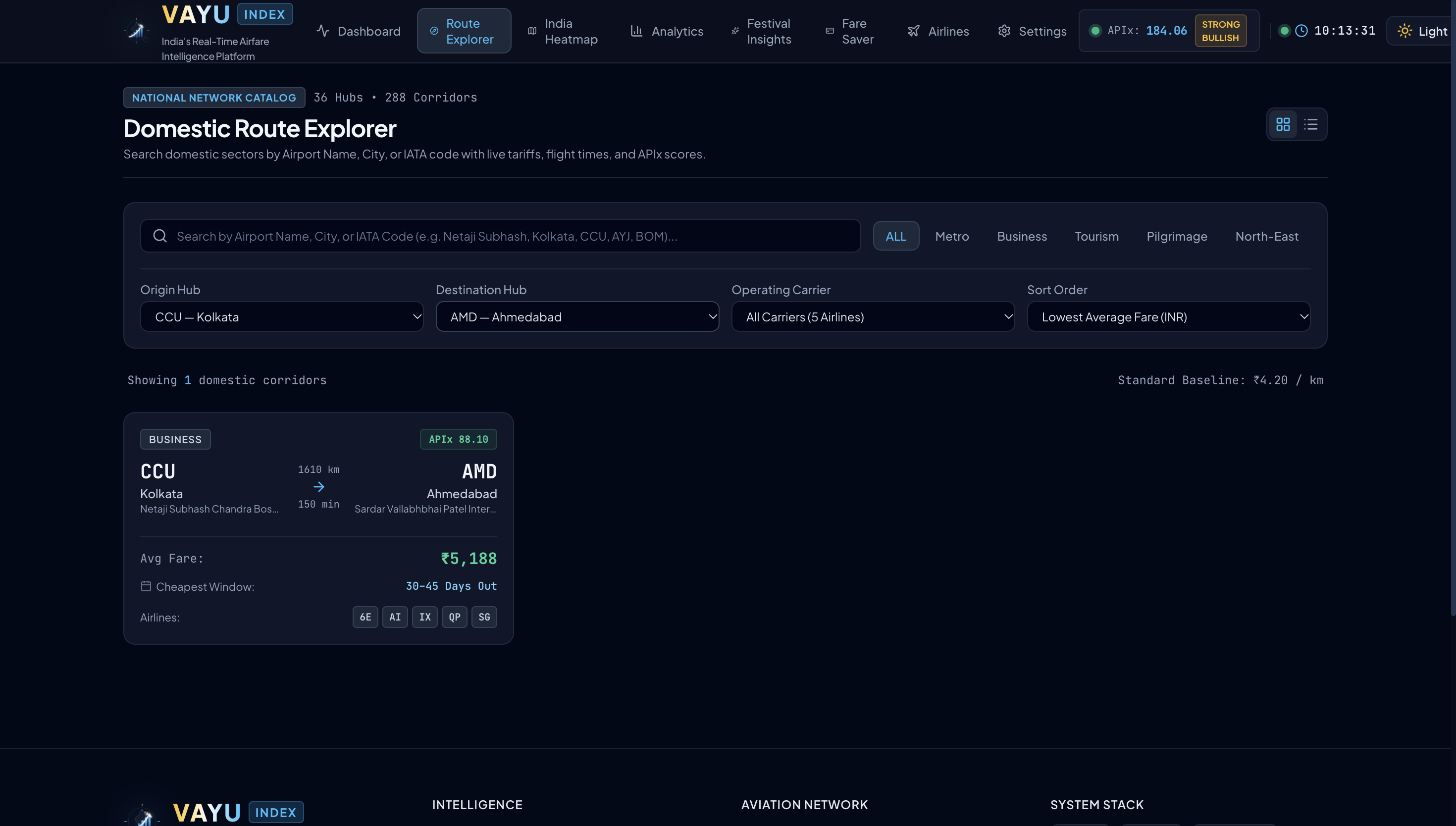Open the Dashboard nav item
Viewport: 1456px width, 826px height.
click(359, 31)
